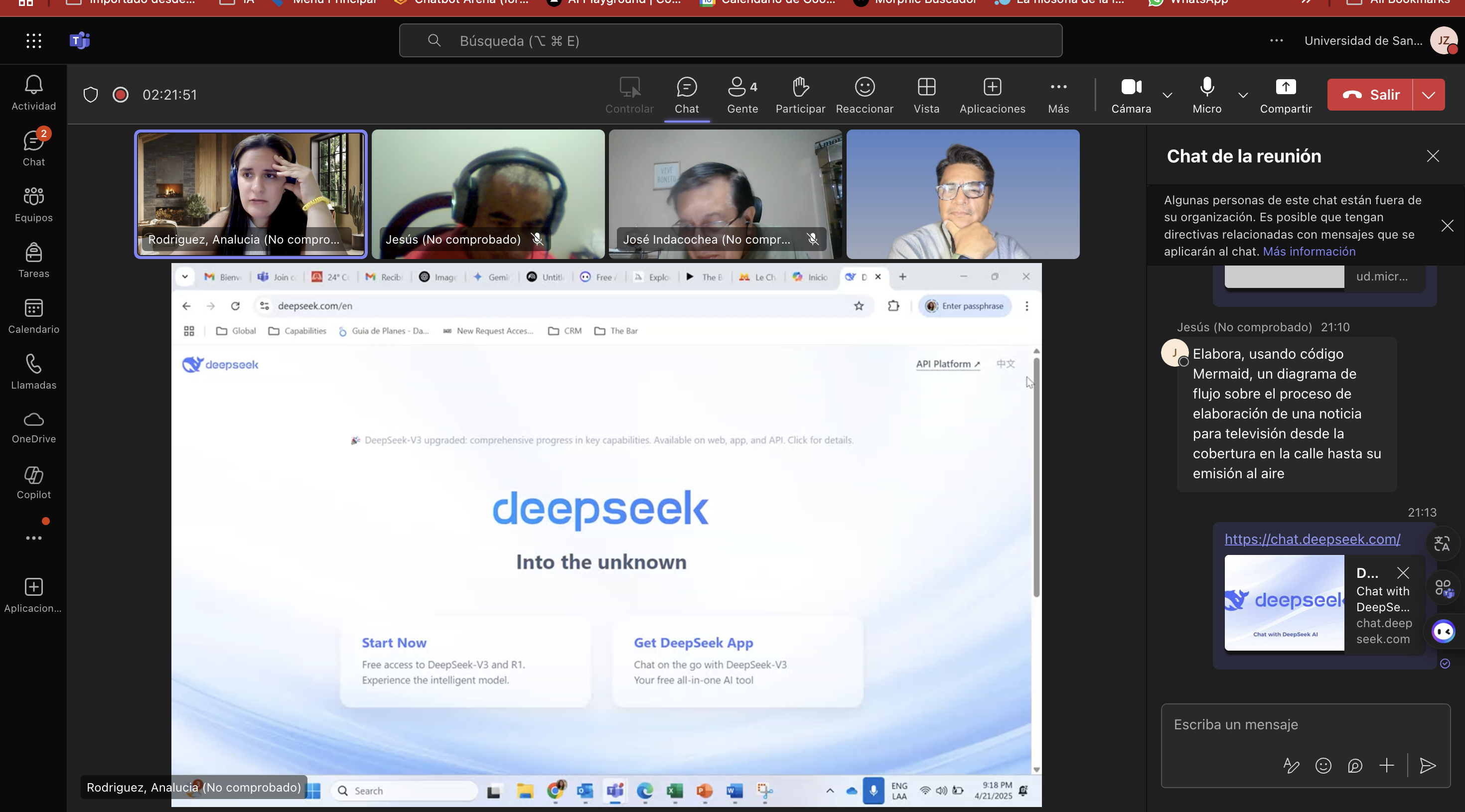Open Chat in the Teams sidebar
The width and height of the screenshot is (1465, 812).
click(33, 149)
